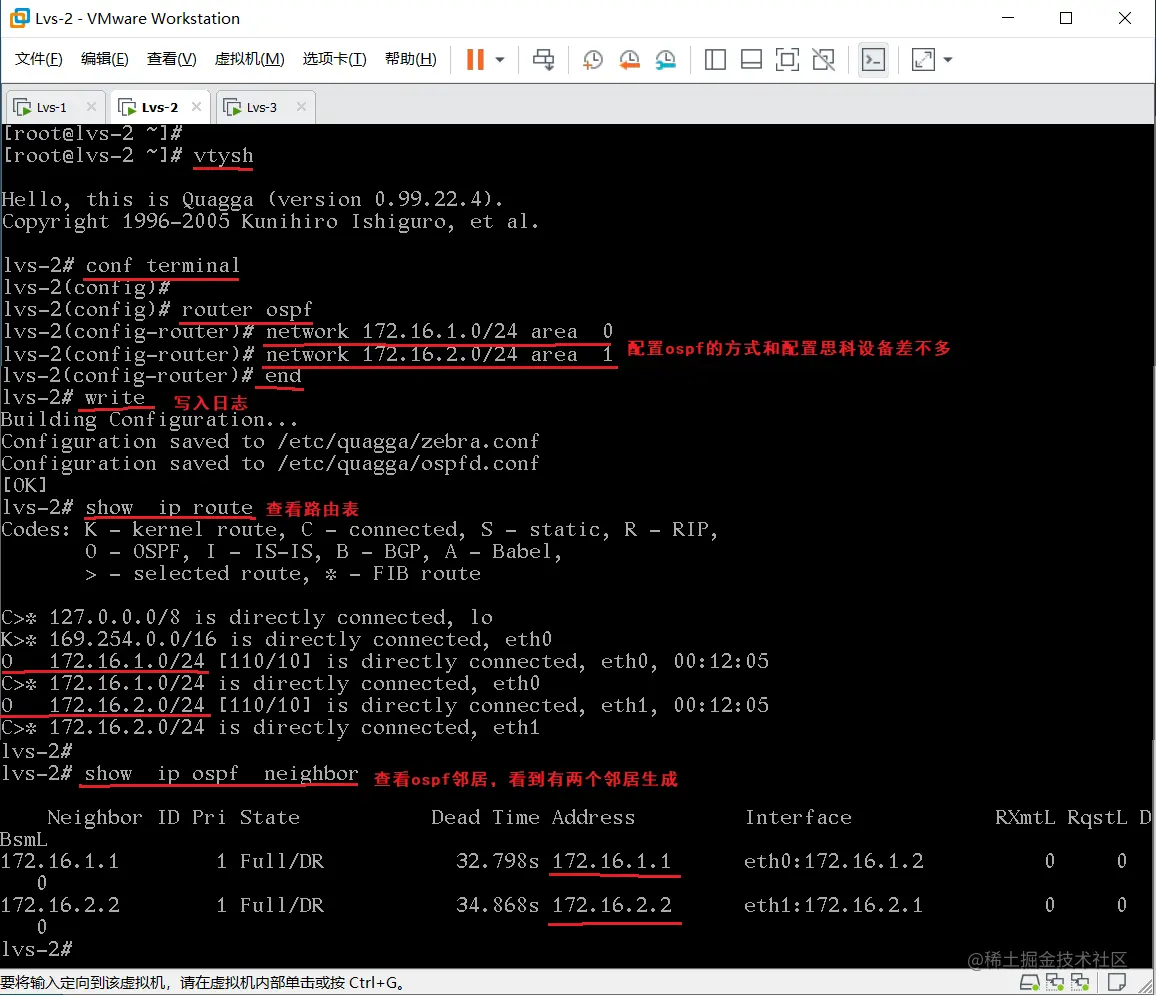Click the VMware Workstation title bar icon
Viewport: 1156px width, 998px height.
click(20, 18)
